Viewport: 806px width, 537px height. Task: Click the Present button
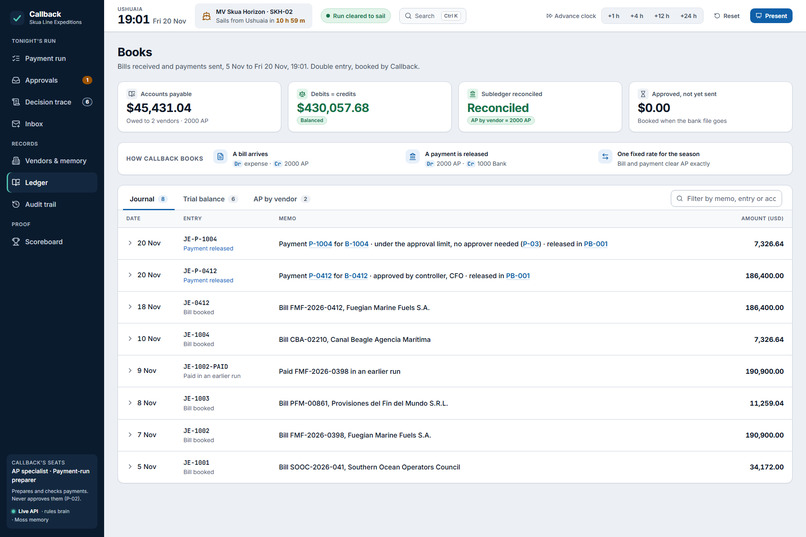point(771,16)
